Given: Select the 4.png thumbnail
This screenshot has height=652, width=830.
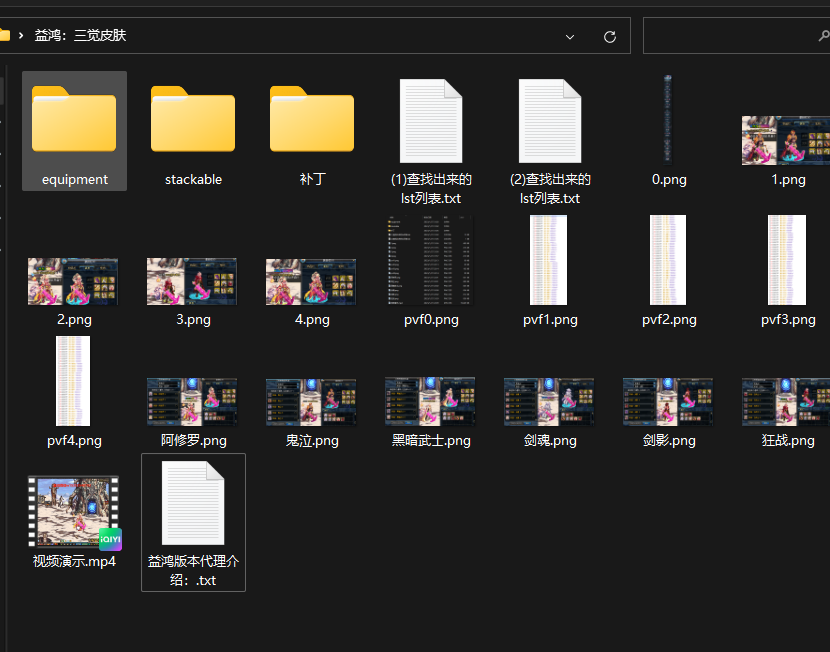Looking at the screenshot, I should tap(311, 282).
